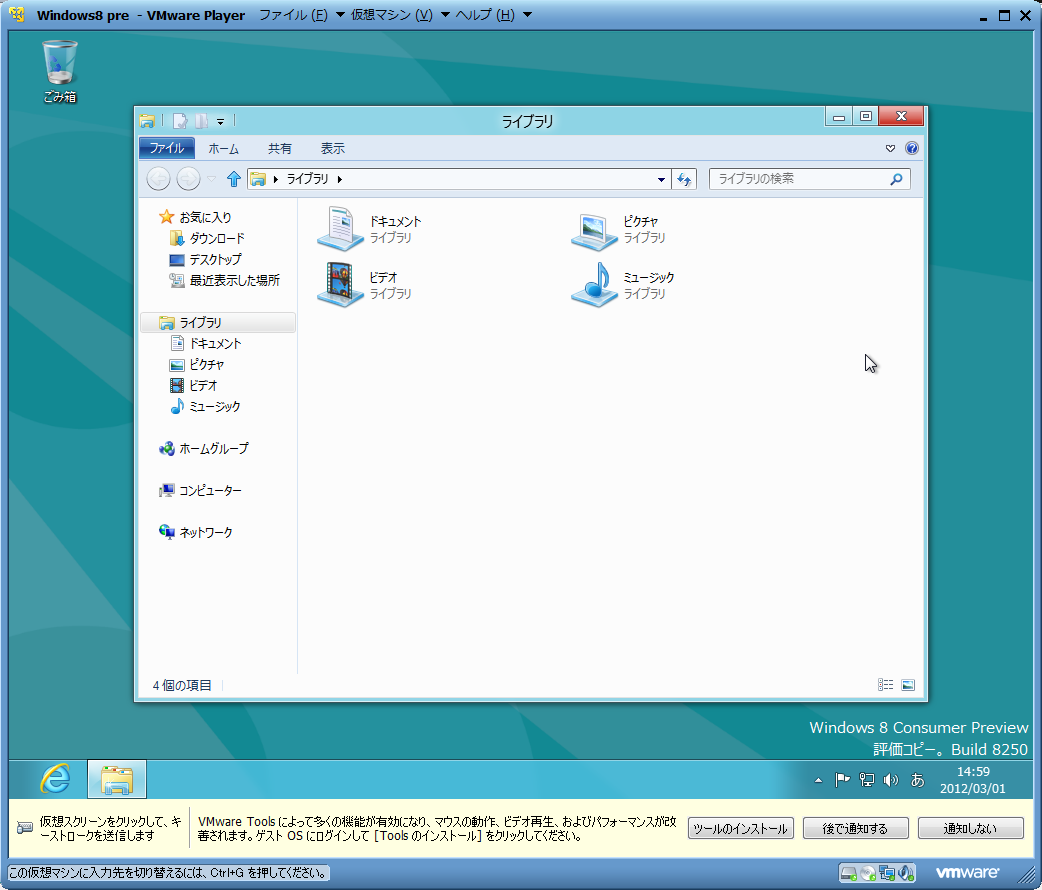Select コンピューター in the navigation pane
Screen dimensions: 1042x890
pos(200,491)
